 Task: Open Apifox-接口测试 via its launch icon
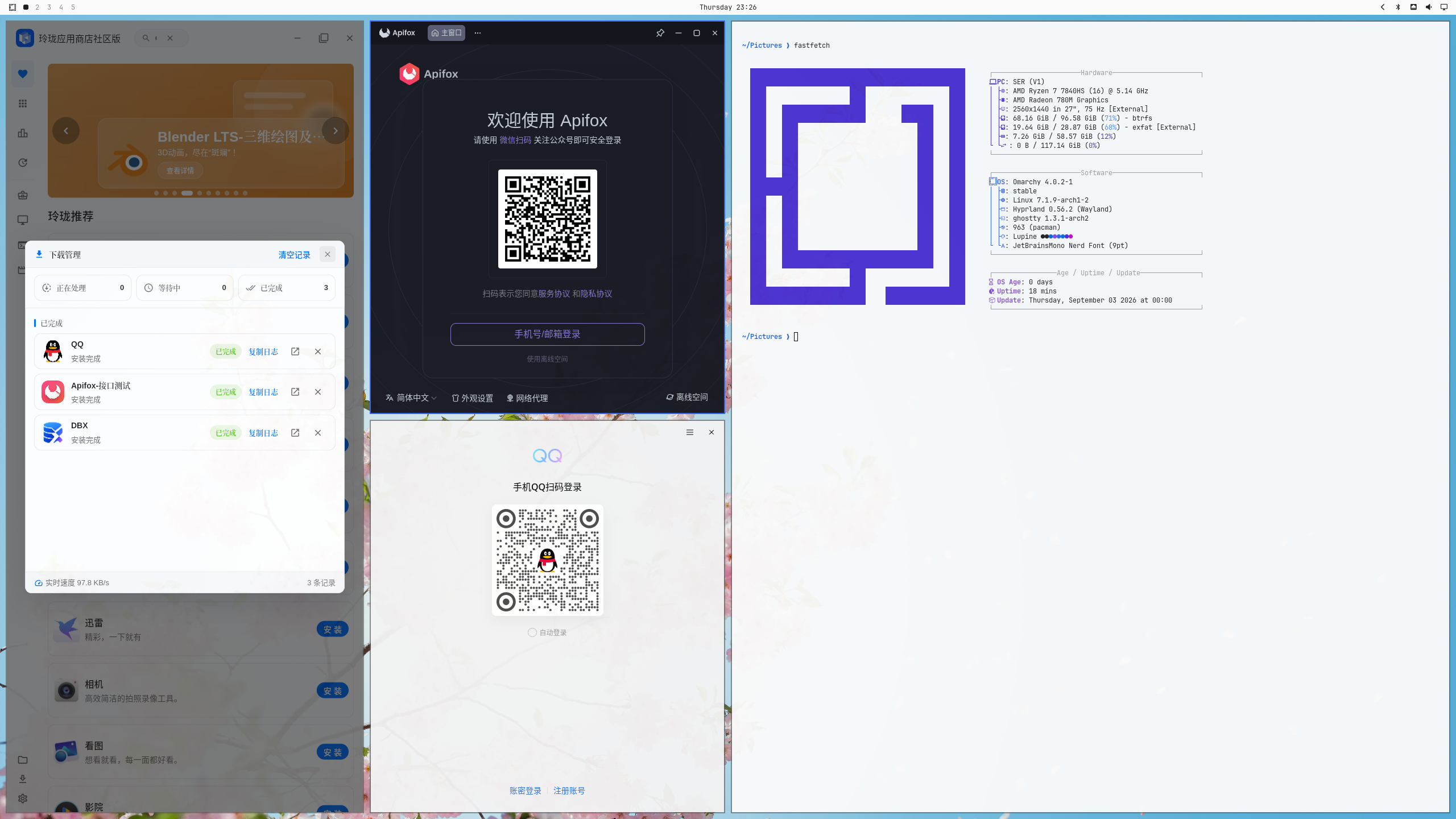coord(295,392)
